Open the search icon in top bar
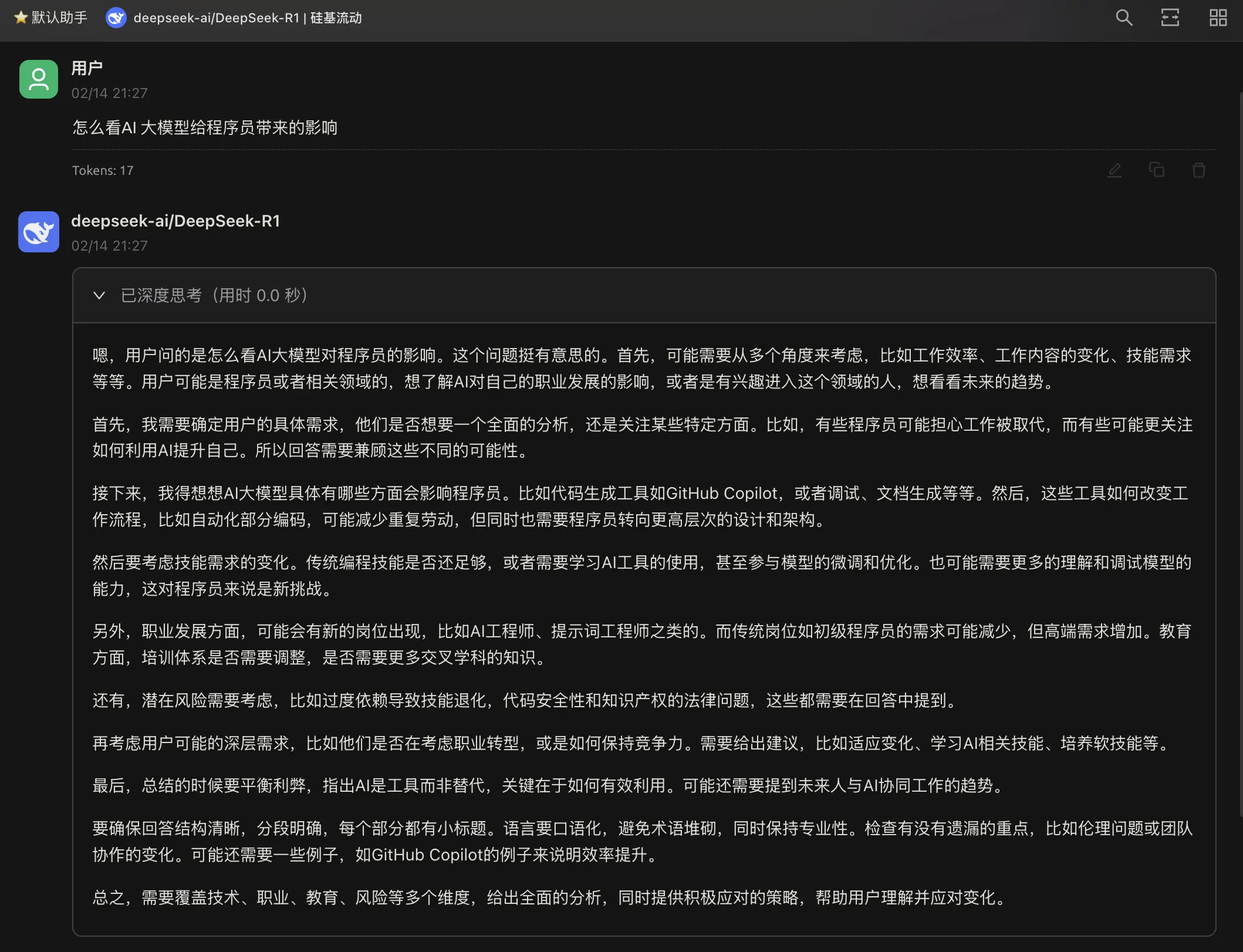 click(x=1124, y=18)
